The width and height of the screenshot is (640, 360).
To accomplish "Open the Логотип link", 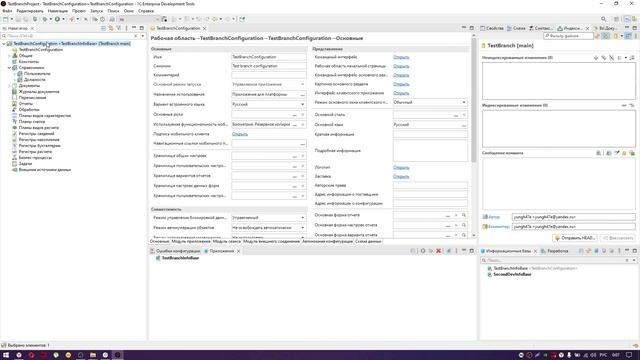I will pyautogui.click(x=401, y=168).
